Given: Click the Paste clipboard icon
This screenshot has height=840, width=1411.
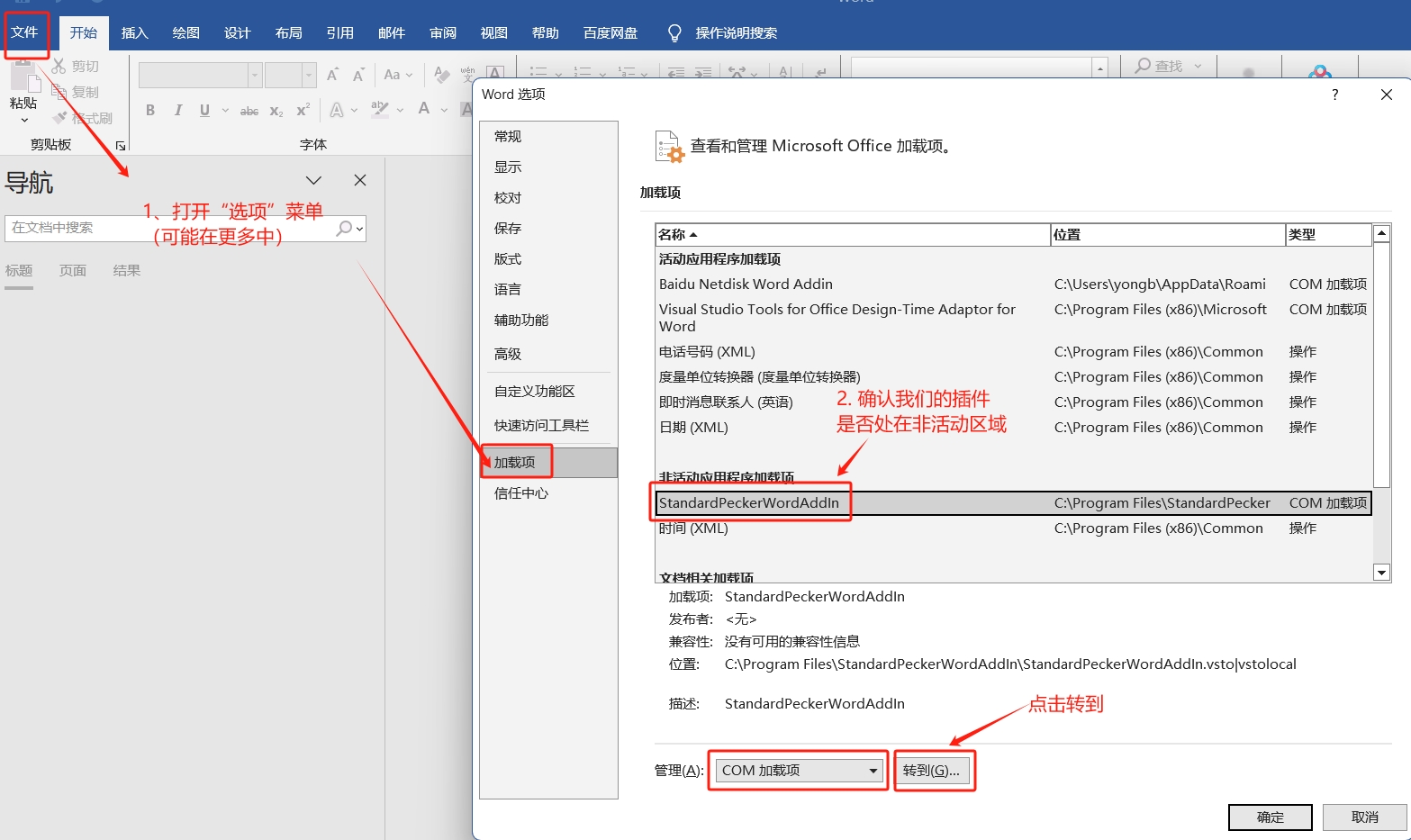Looking at the screenshot, I should coord(24,86).
